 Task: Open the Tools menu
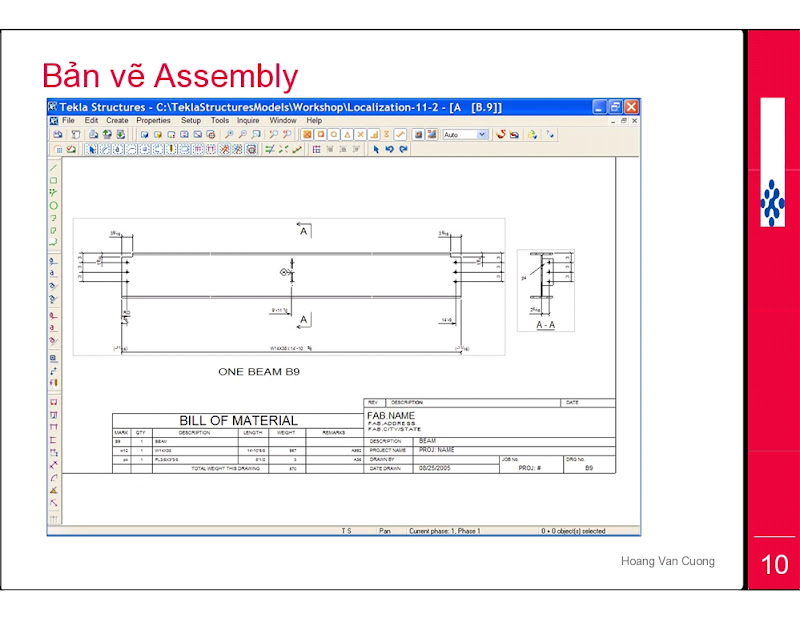click(x=220, y=120)
